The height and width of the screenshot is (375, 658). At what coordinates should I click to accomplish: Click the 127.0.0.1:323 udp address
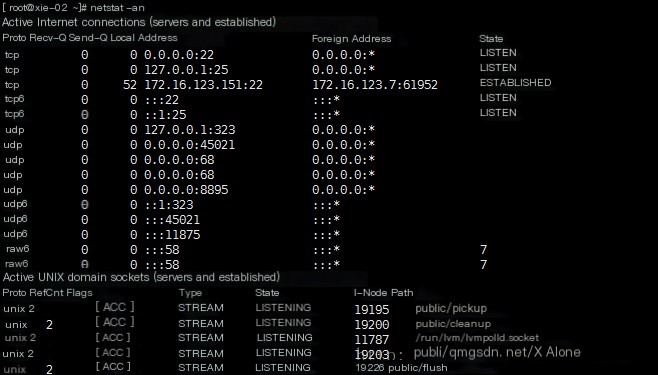pyautogui.click(x=190, y=130)
